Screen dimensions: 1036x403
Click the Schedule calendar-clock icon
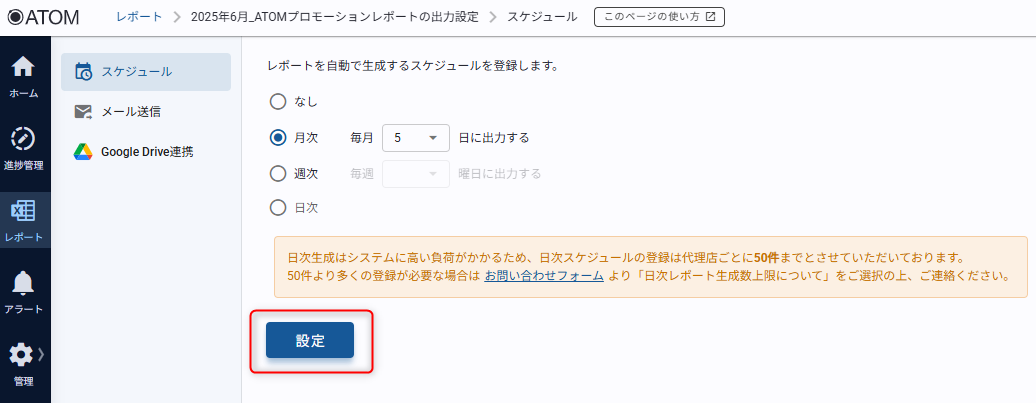point(84,71)
